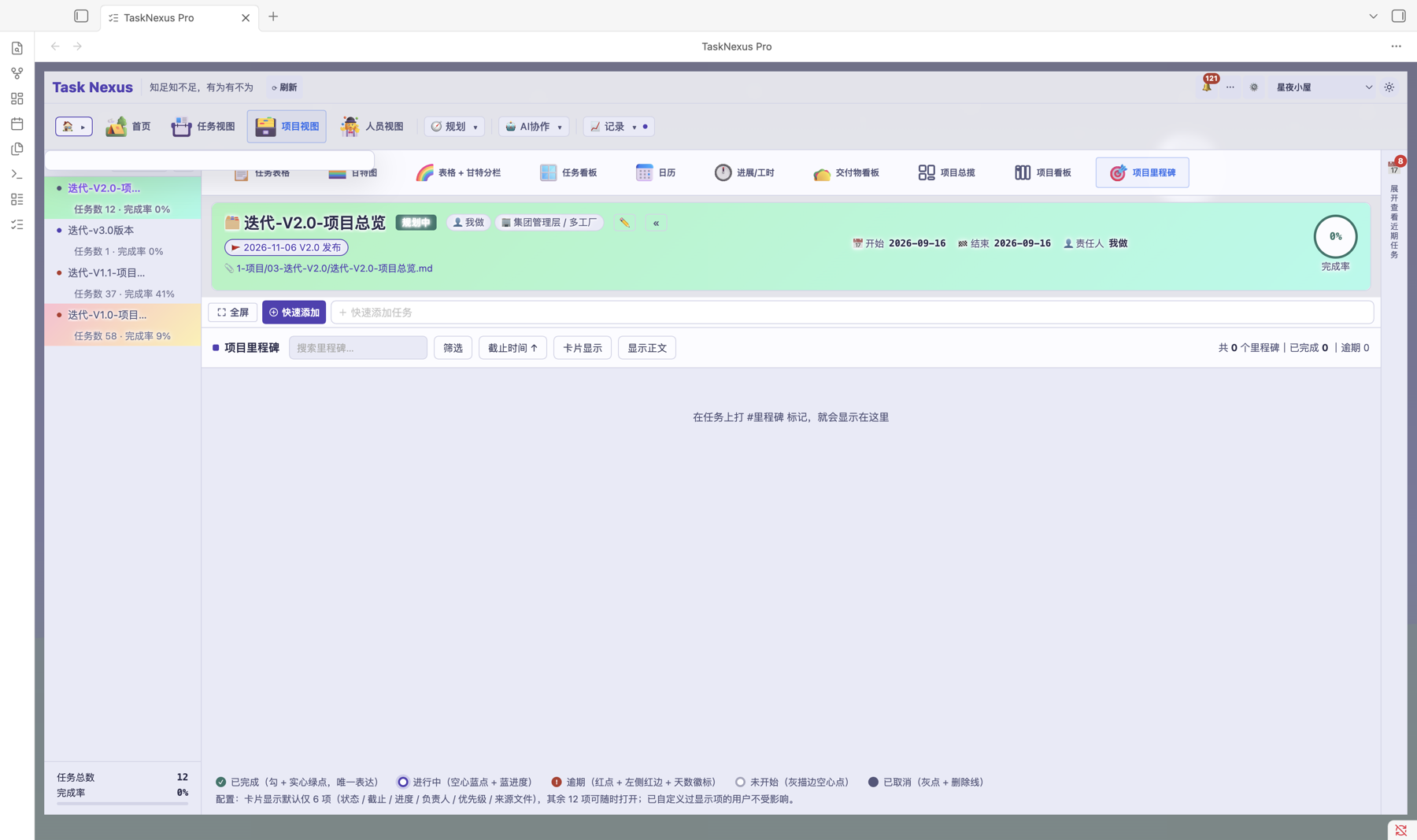Select project 迭代-V1.1-项目 in list
The height and width of the screenshot is (840, 1417).
[123, 283]
